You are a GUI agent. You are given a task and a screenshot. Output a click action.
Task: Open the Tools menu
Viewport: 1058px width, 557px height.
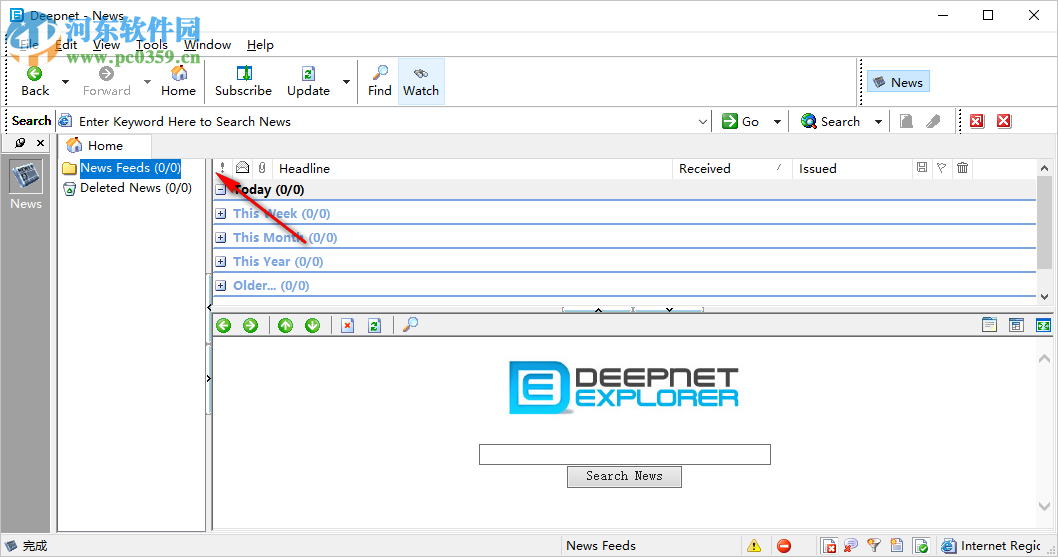(x=152, y=45)
